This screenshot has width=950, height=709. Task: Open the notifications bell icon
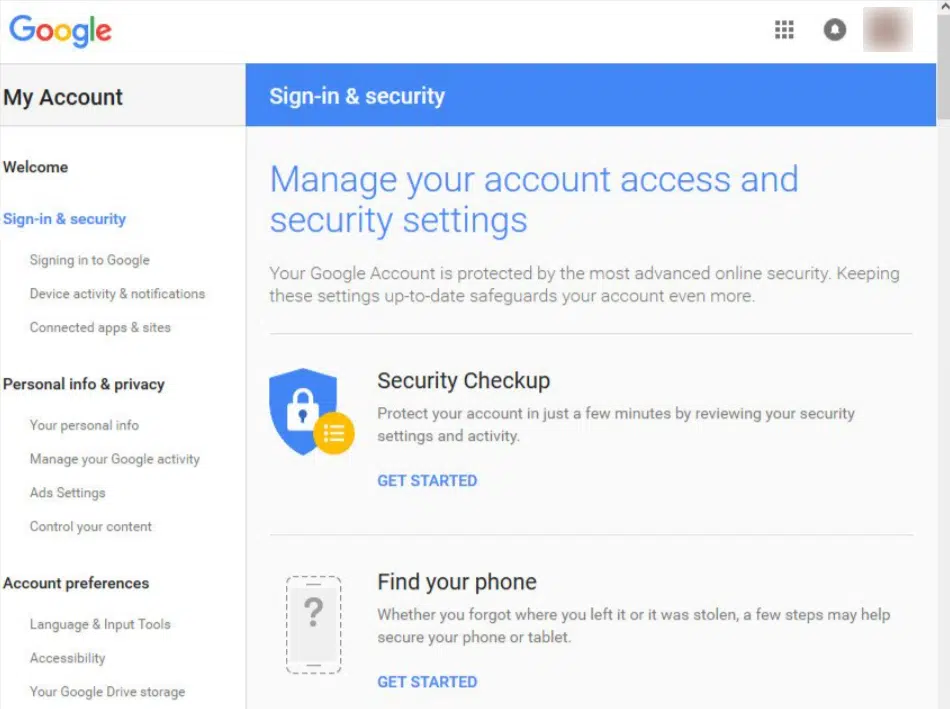pos(834,30)
